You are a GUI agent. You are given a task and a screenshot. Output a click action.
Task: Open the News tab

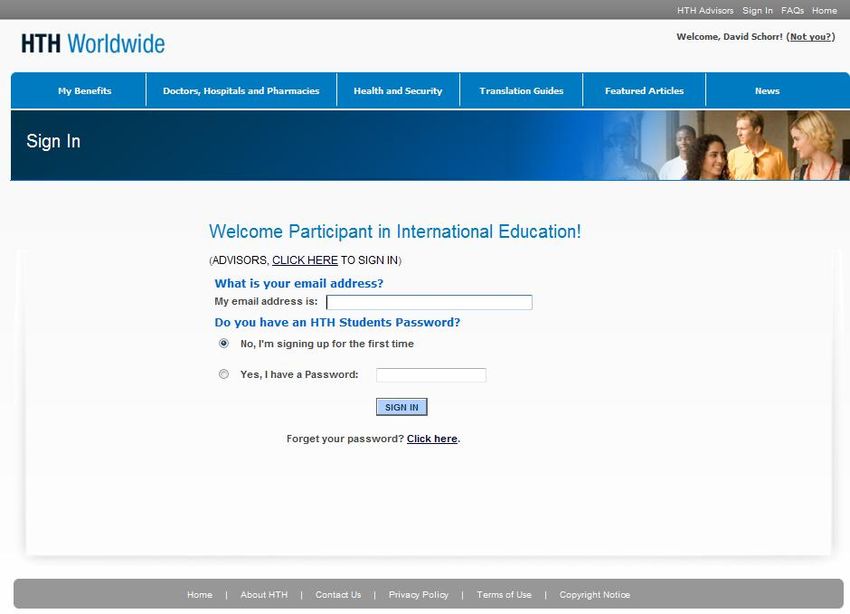click(767, 91)
